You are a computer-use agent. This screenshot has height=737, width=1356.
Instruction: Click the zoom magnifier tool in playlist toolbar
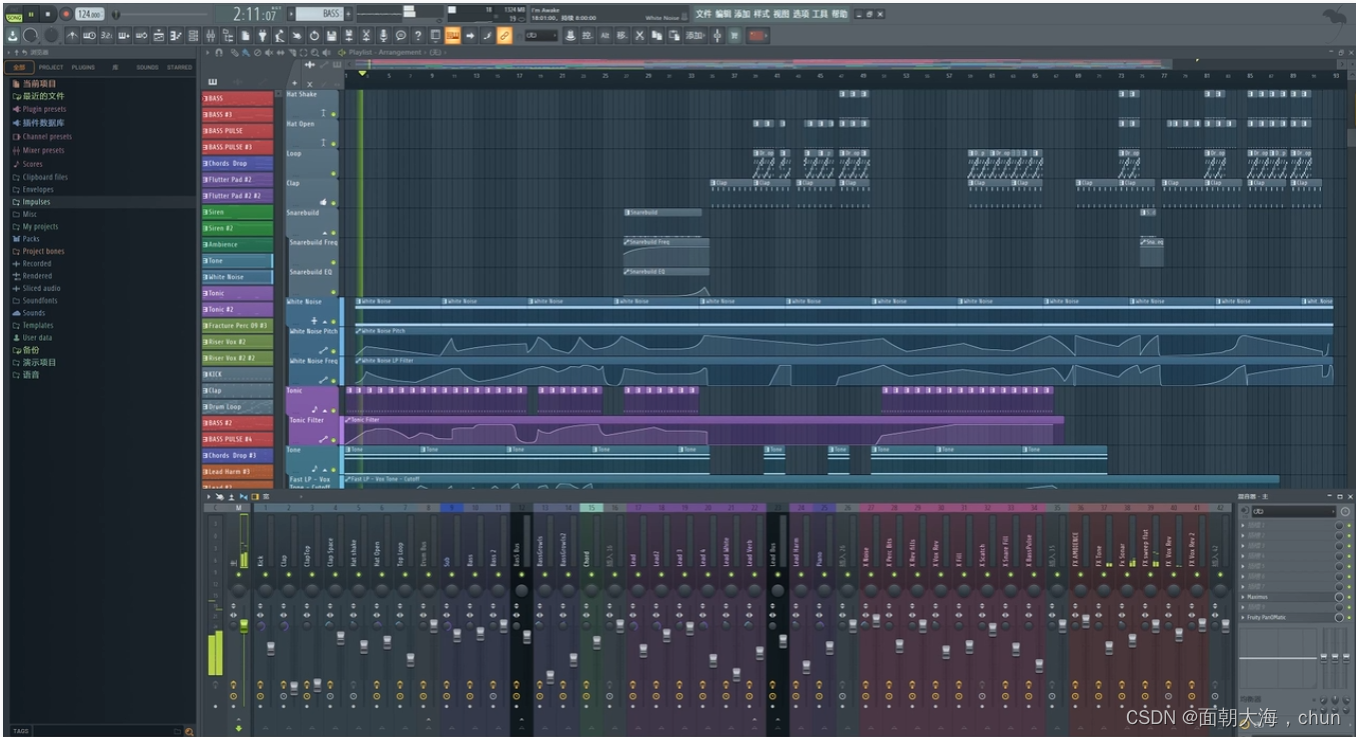click(315, 52)
